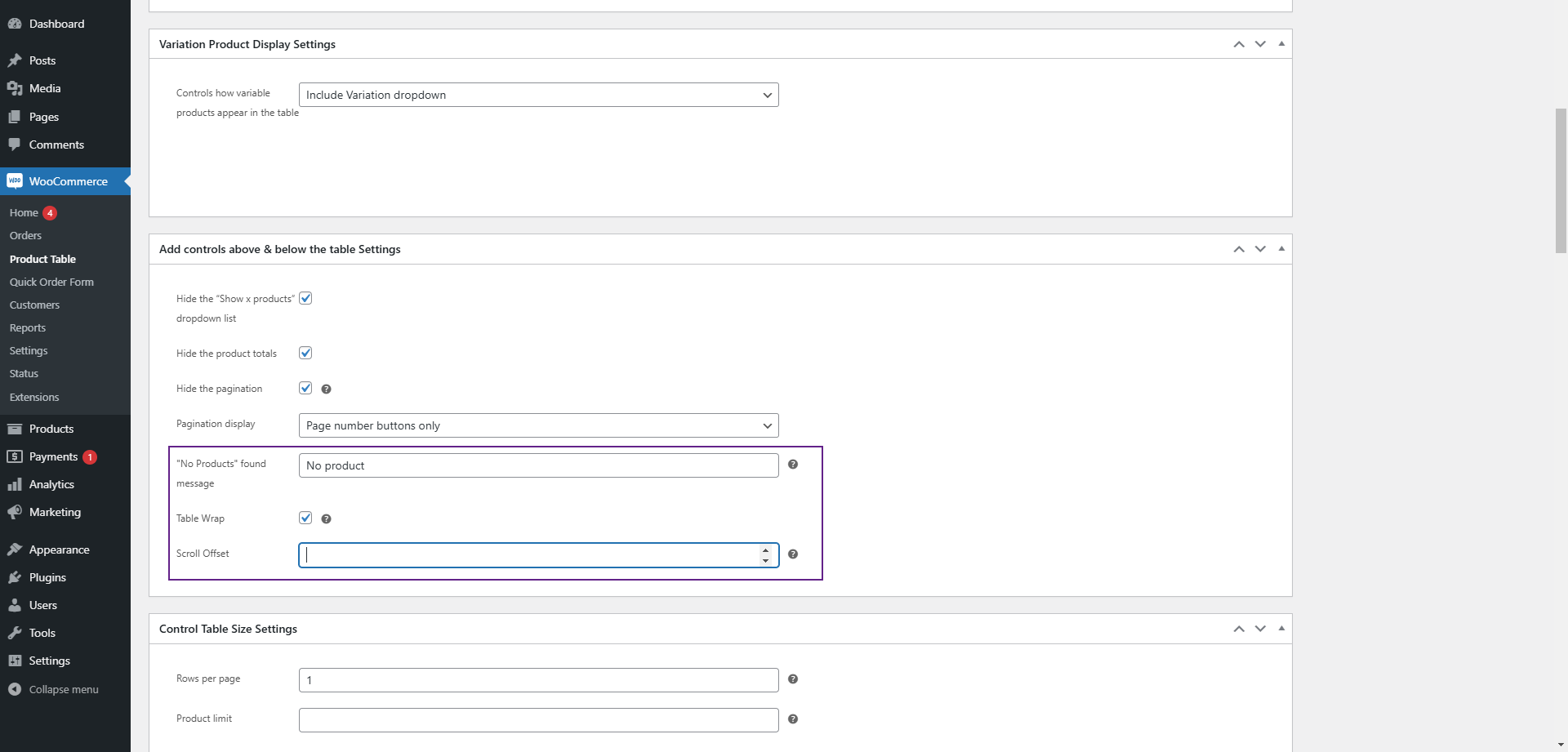This screenshot has height=752, width=1568.
Task: Open Reports submenu item
Action: 28,327
